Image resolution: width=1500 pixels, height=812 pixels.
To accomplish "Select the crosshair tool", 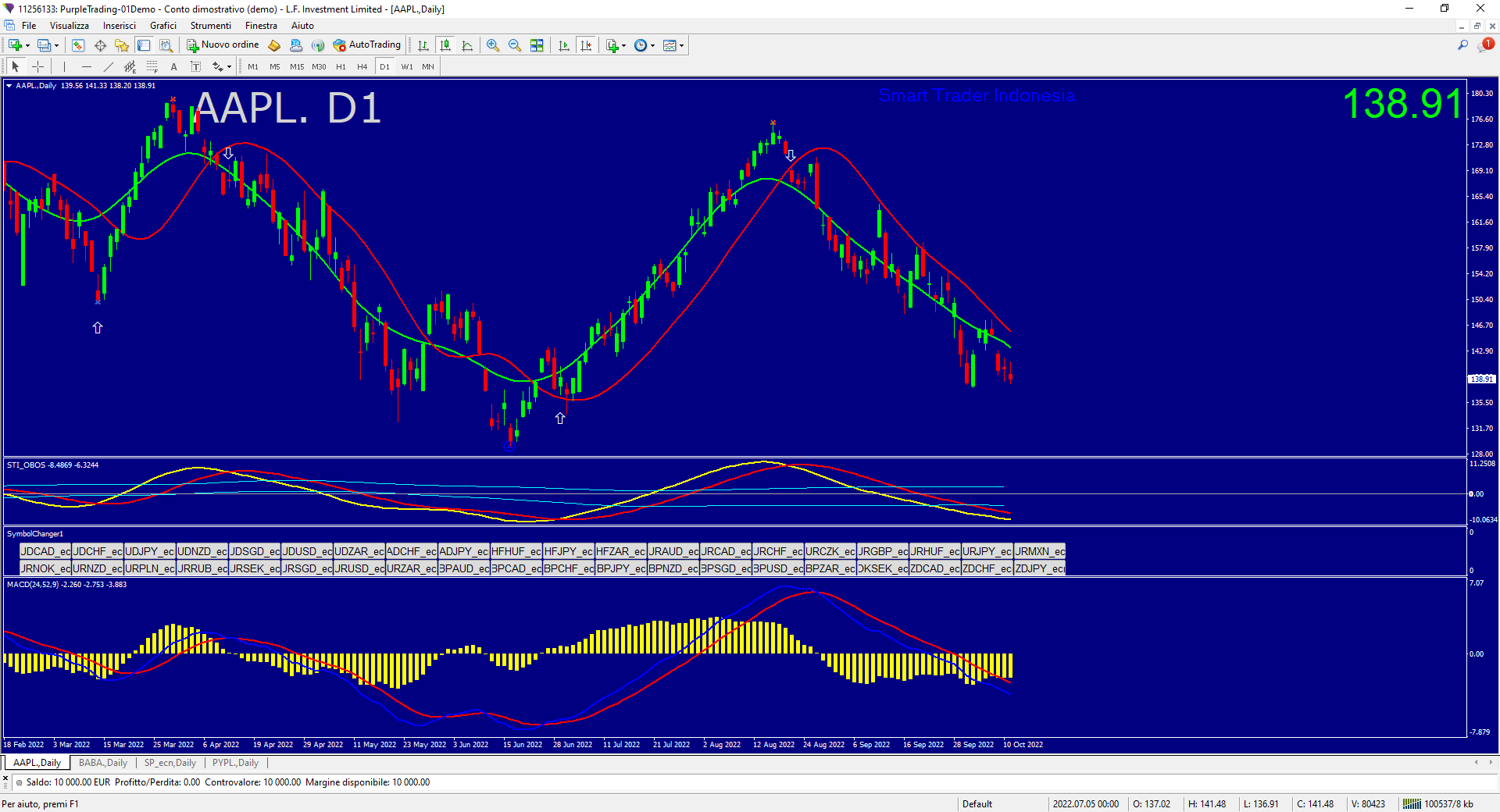I will (x=37, y=67).
